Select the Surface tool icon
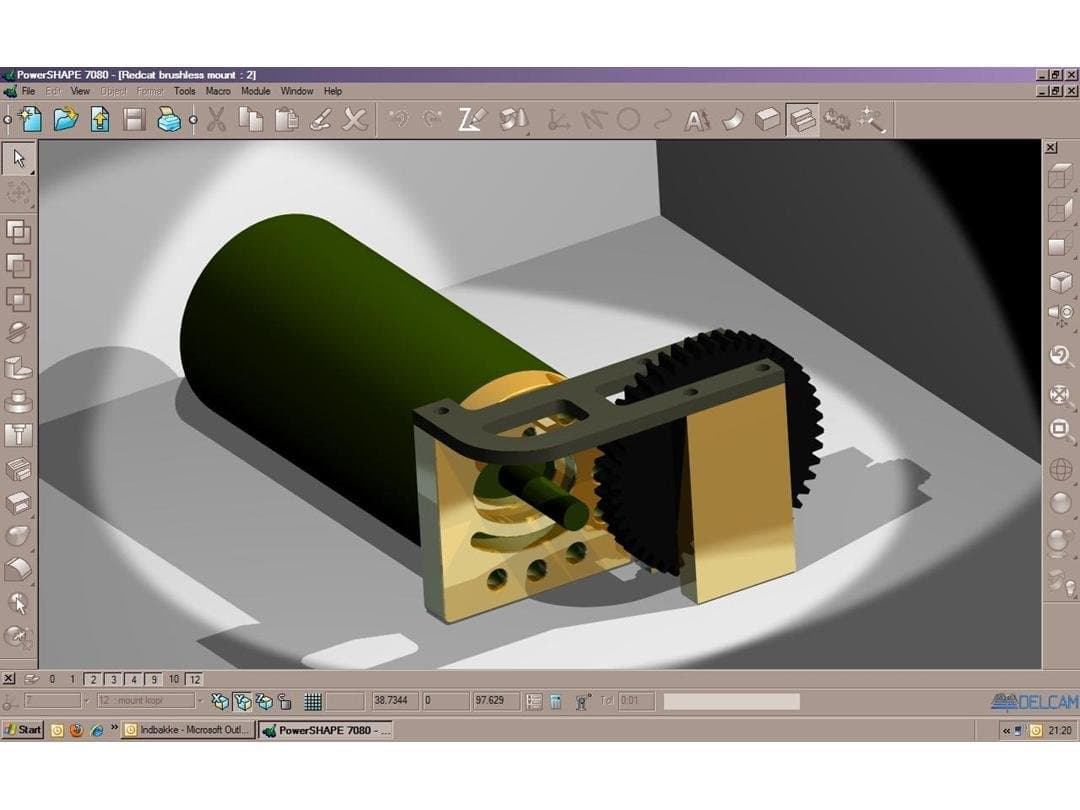 [732, 121]
